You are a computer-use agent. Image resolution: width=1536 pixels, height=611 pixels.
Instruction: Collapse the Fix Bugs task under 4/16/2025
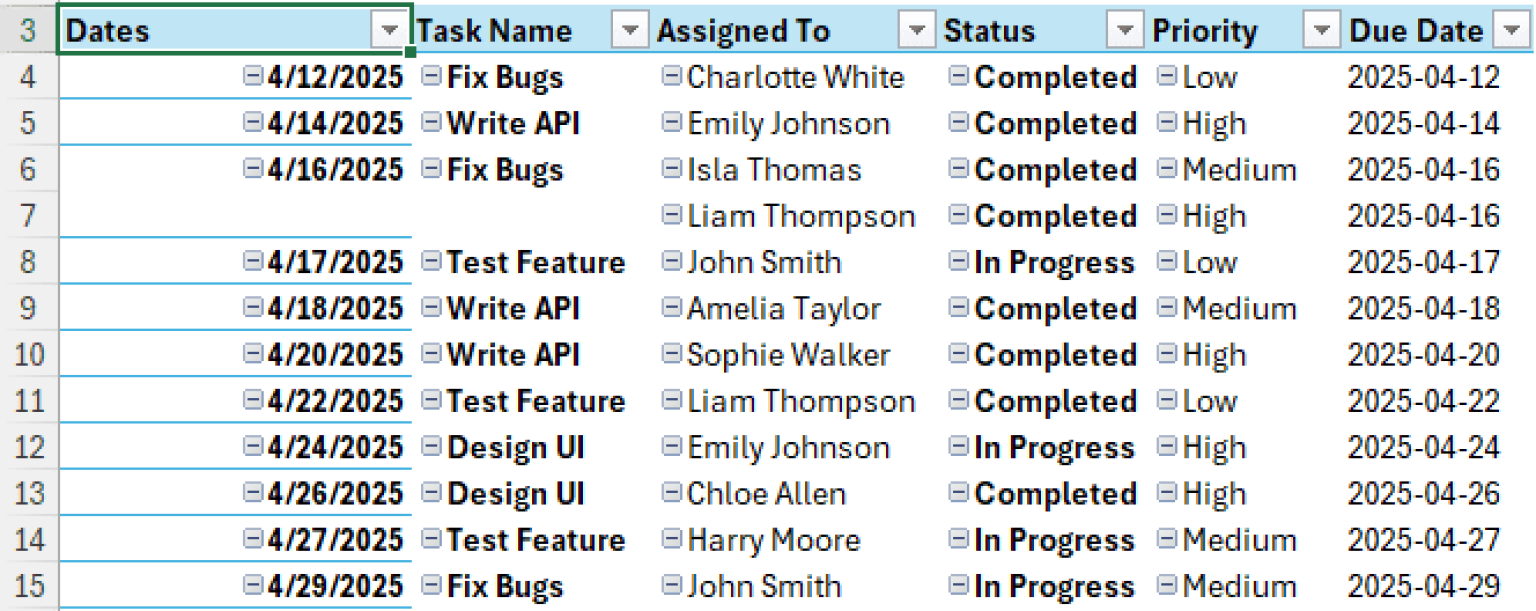click(430, 170)
